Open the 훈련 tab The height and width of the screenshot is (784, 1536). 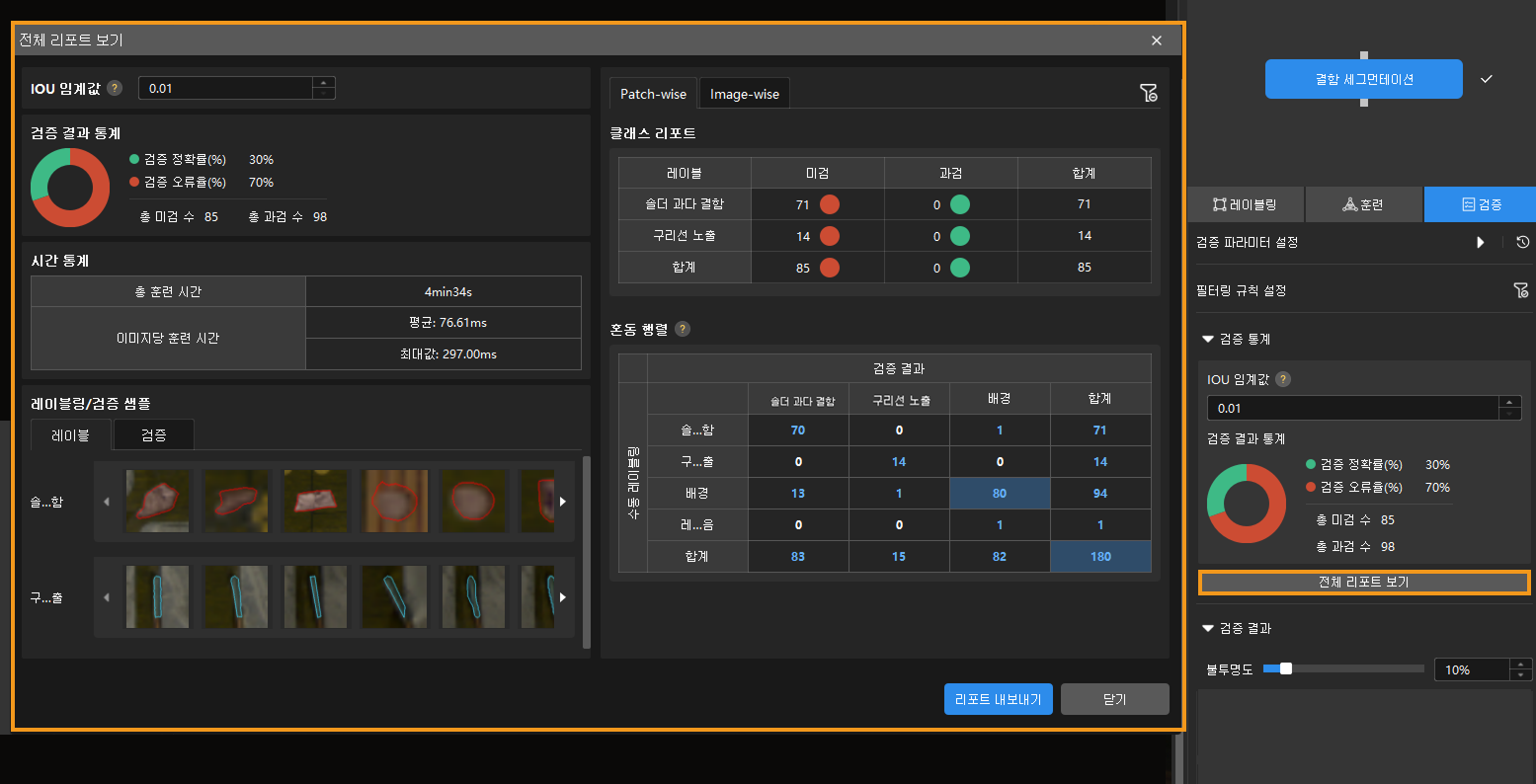point(1363,204)
